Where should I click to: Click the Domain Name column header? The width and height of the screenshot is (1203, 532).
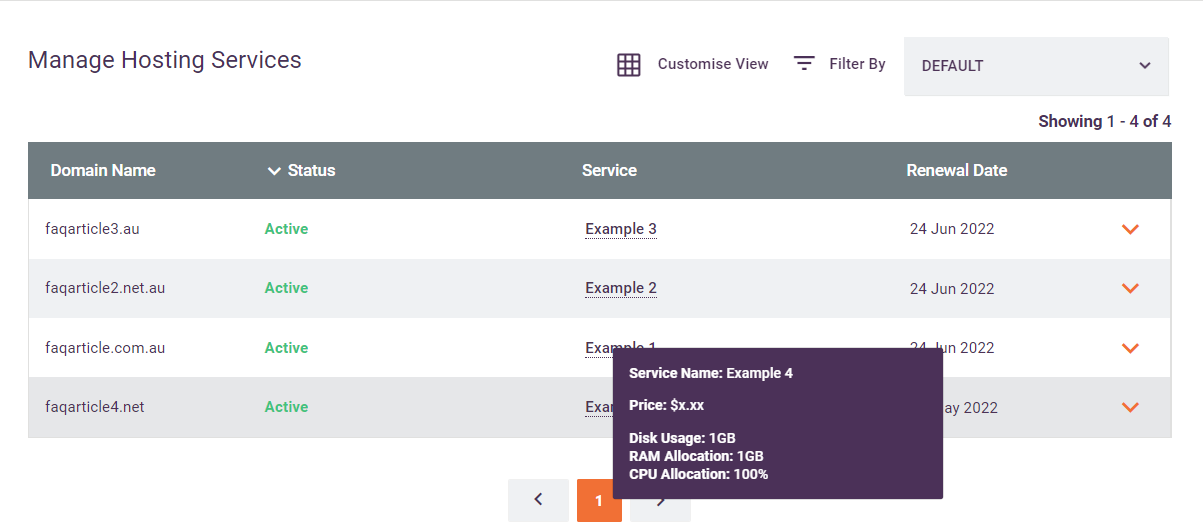(103, 170)
